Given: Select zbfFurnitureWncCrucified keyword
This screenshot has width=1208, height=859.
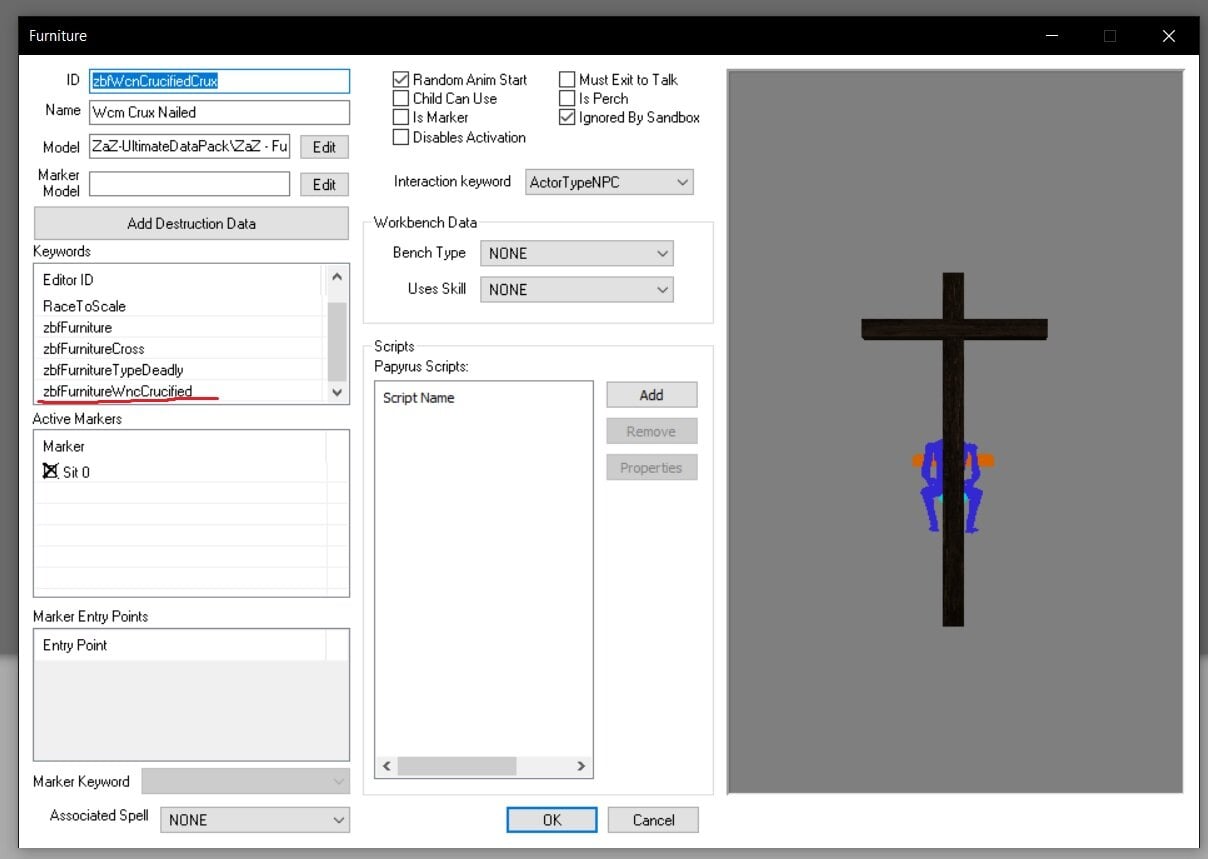Looking at the screenshot, I should point(180,391).
